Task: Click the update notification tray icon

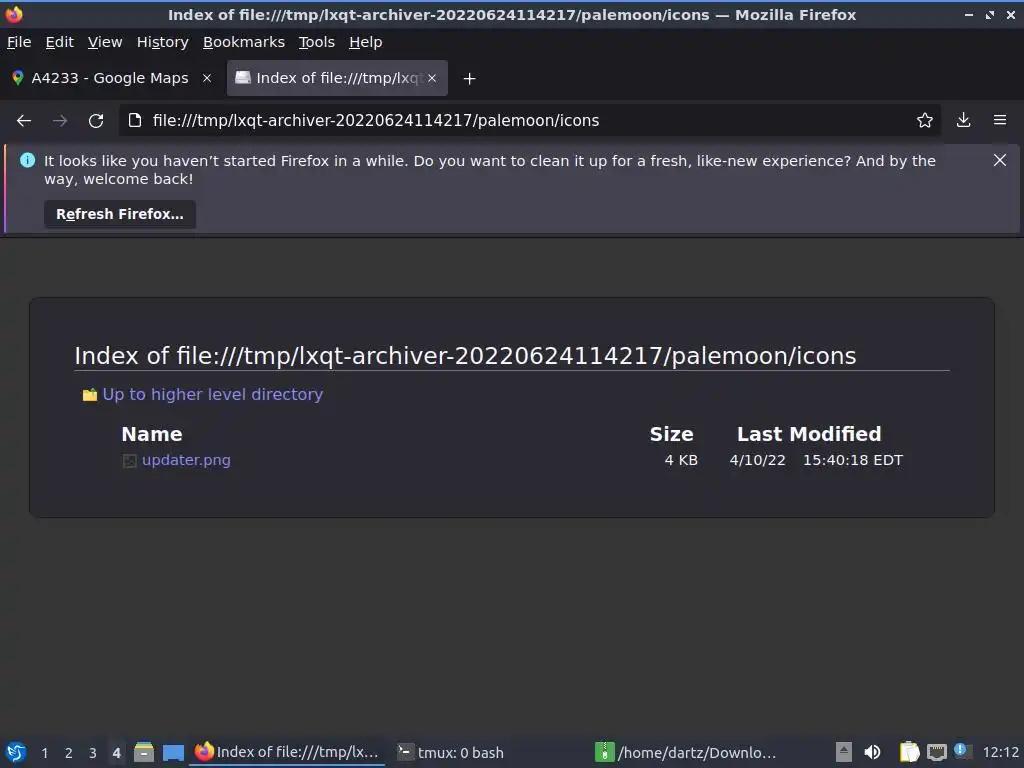Action: tap(963, 751)
